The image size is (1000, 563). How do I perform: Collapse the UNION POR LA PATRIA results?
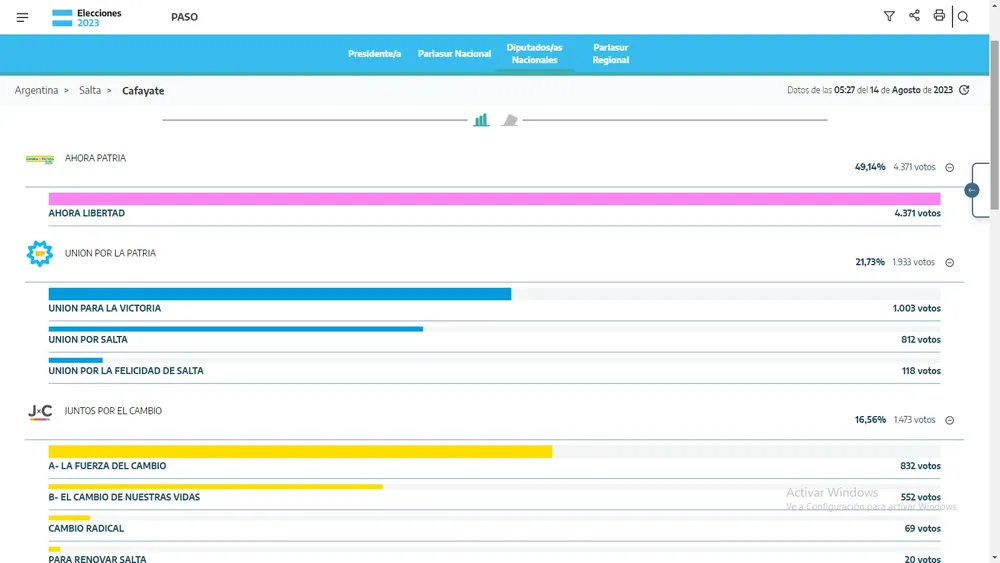(950, 263)
